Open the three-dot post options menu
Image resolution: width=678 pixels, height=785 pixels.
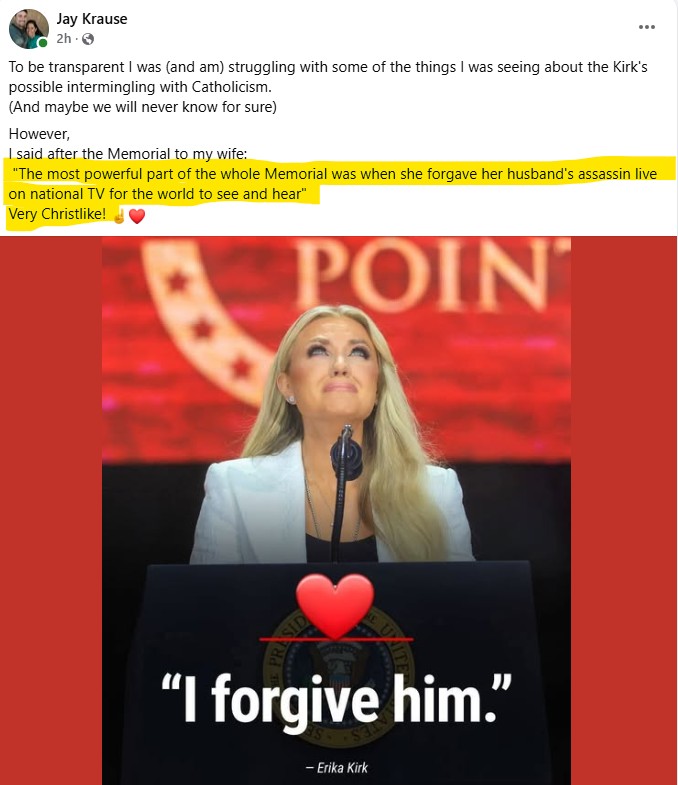pyautogui.click(x=646, y=27)
